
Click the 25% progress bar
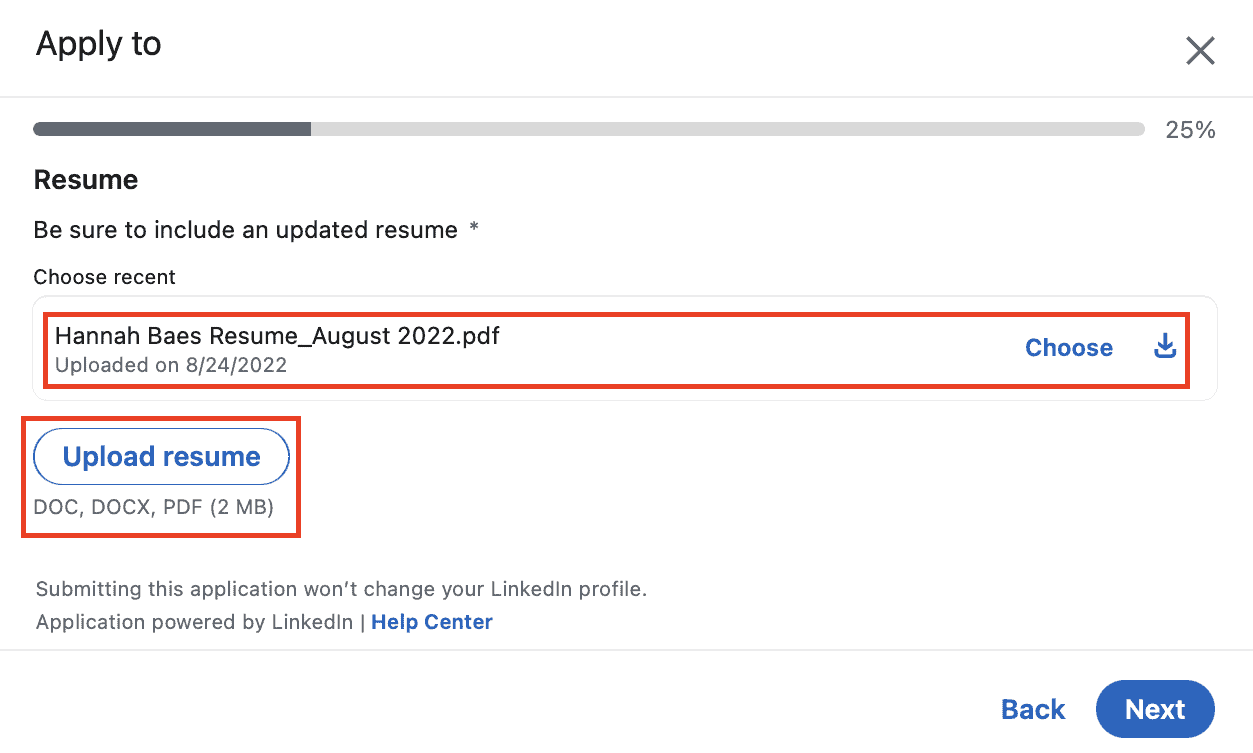click(588, 128)
